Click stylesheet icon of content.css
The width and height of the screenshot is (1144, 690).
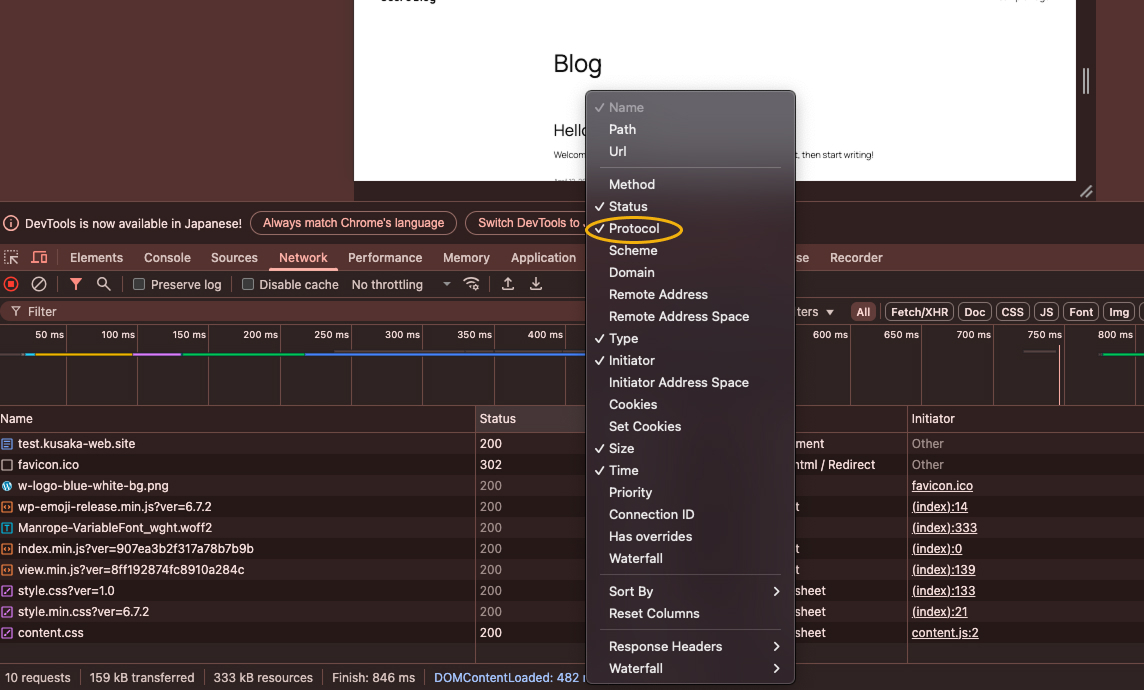(7, 633)
